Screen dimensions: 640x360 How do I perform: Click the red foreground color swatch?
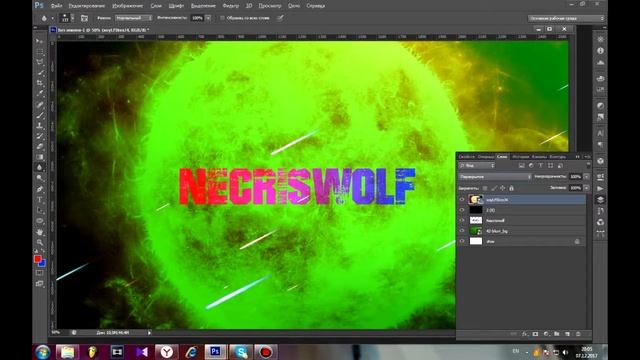[37, 259]
